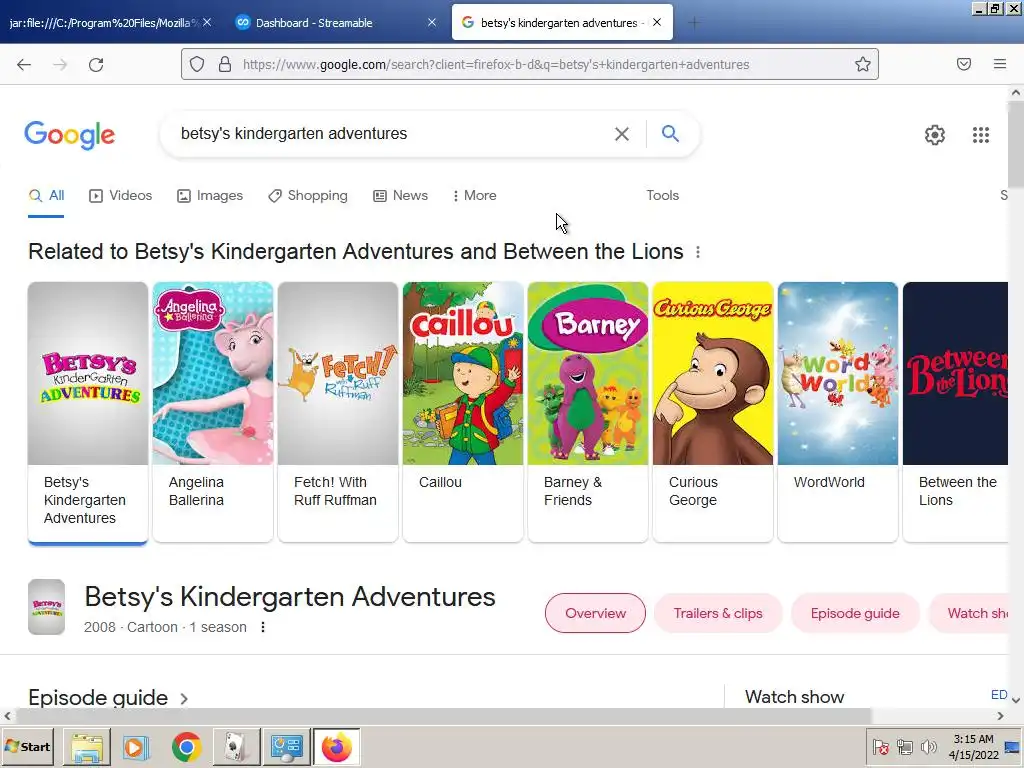Click the Firefox taskbar button
This screenshot has height=768, width=1024.
(x=336, y=746)
